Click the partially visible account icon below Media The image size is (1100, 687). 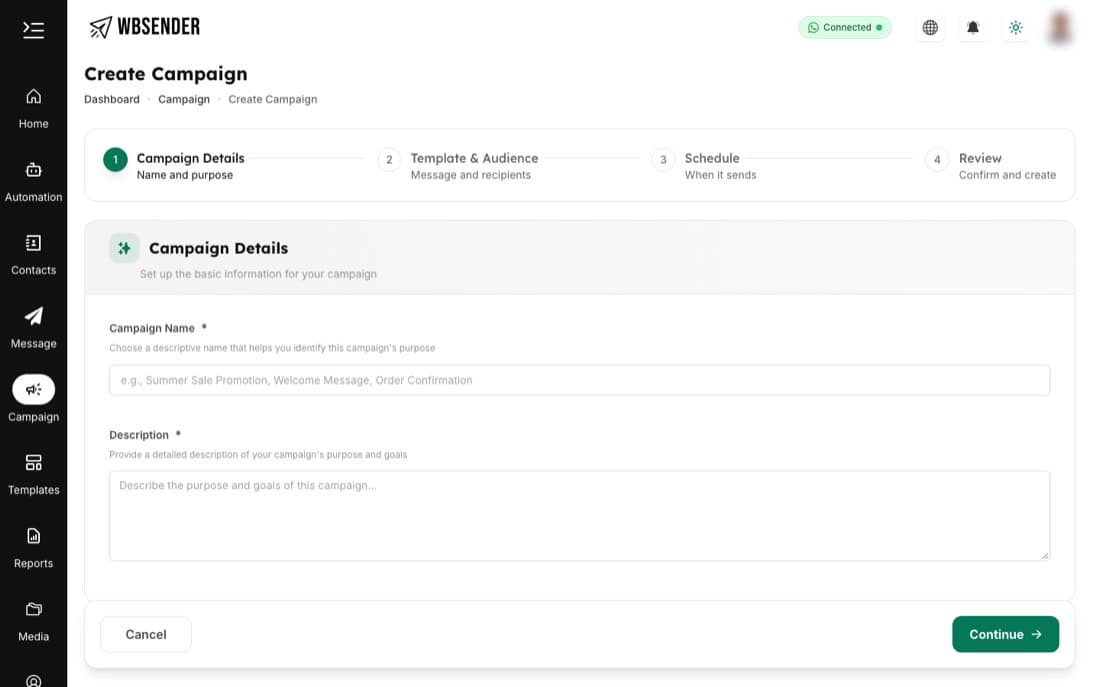point(33,681)
